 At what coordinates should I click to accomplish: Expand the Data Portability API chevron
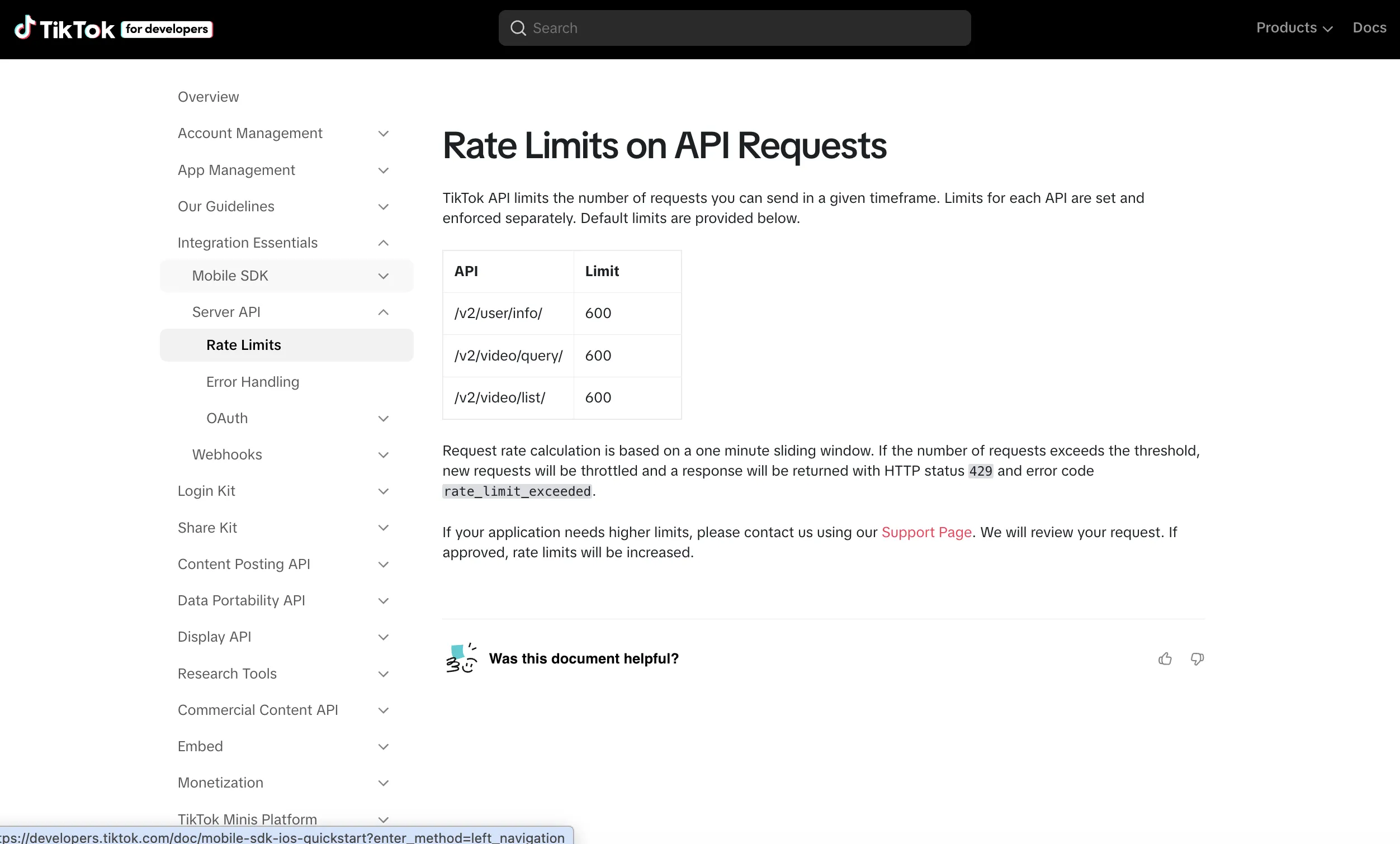point(384,601)
